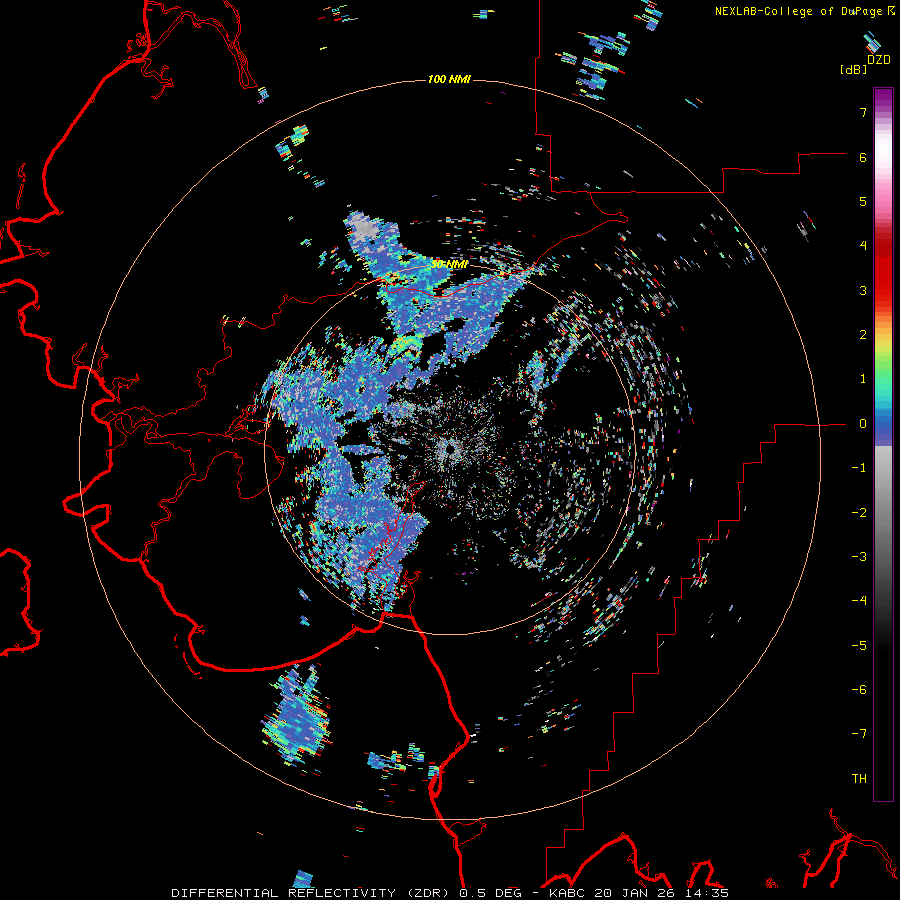The image size is (900, 900).
Task: Click the -2 tick on the color scale
Action: pos(859,513)
